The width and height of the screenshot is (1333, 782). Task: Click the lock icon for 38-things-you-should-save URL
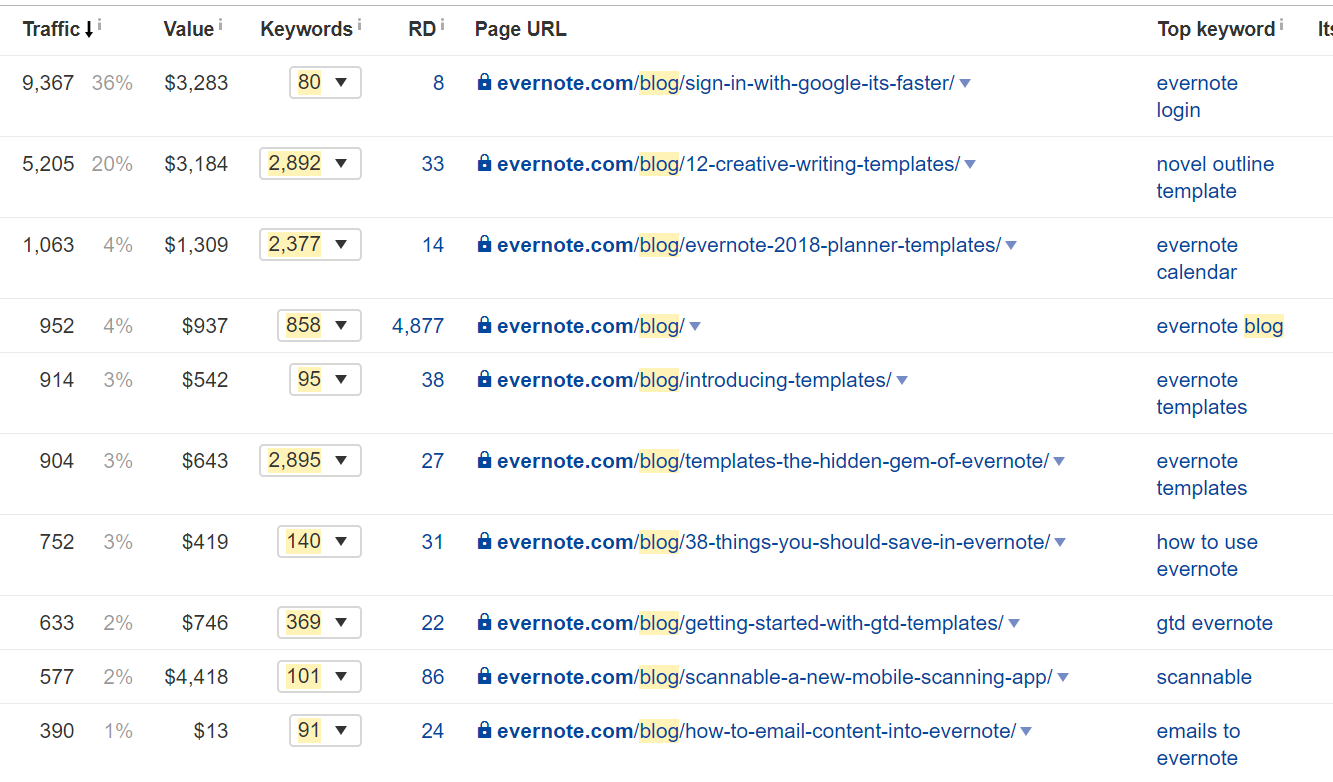(x=484, y=541)
